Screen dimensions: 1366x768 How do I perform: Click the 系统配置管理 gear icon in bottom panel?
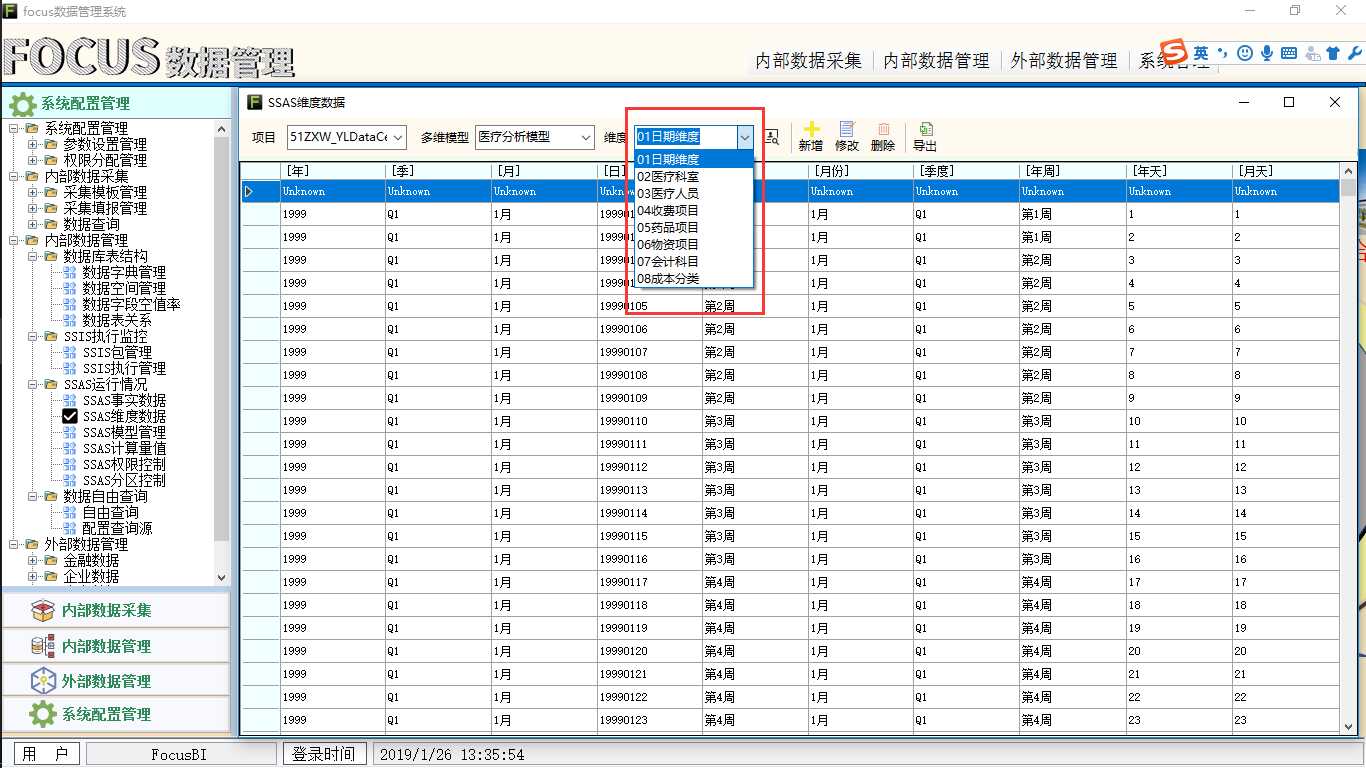42,714
